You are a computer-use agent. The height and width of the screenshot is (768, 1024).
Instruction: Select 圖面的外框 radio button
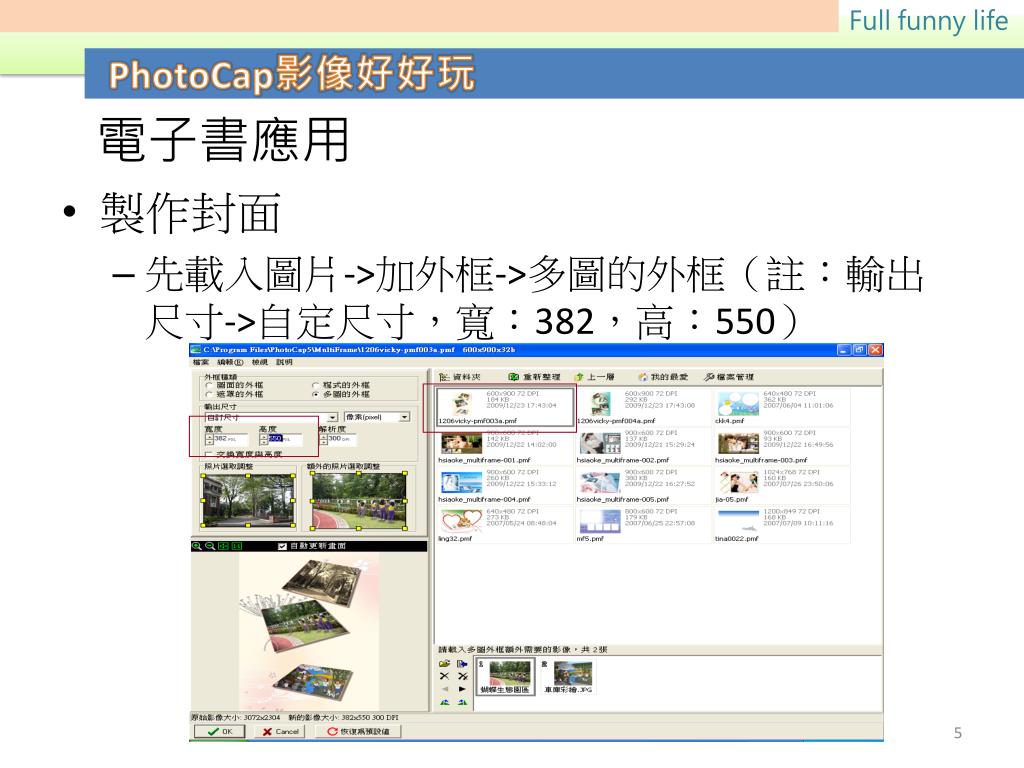click(210, 385)
